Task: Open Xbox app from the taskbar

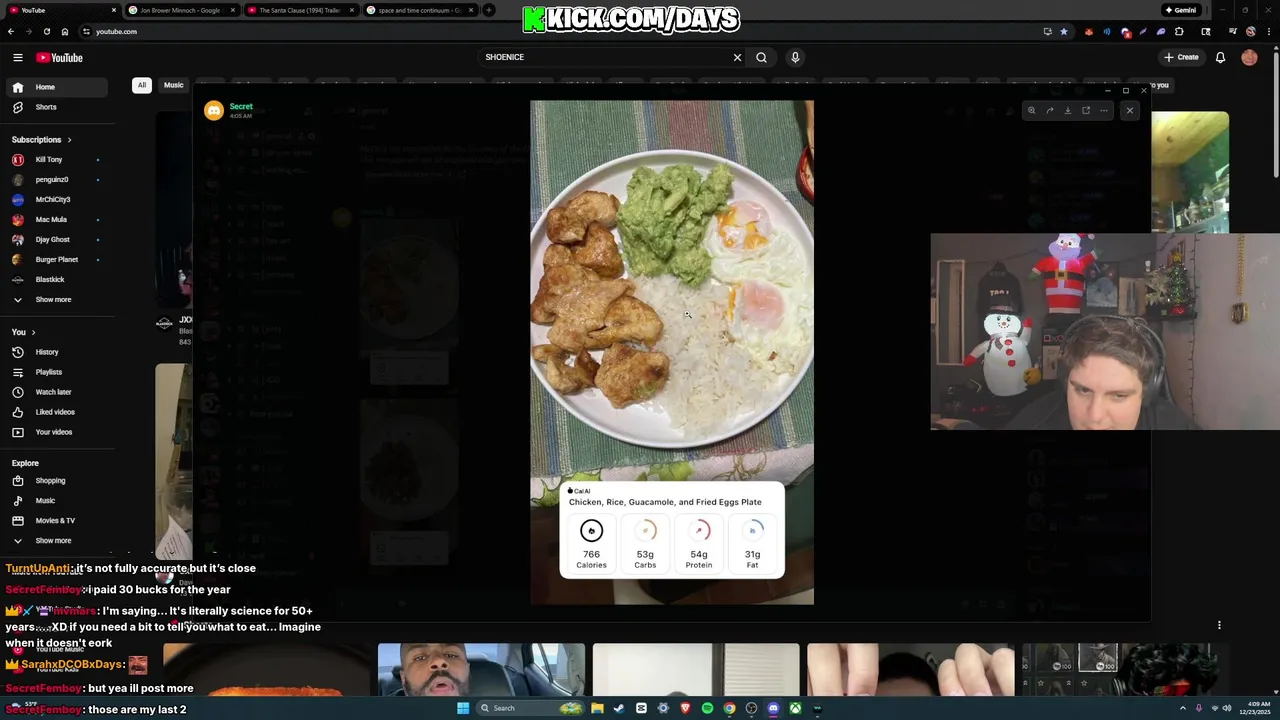Action: point(795,708)
